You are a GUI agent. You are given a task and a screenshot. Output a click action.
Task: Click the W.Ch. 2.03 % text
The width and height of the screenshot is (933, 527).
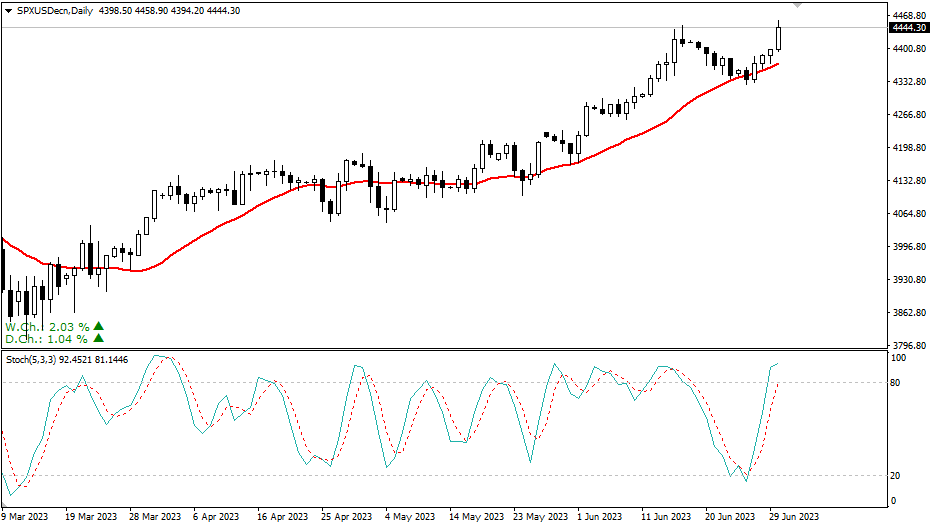pyautogui.click(x=47, y=326)
